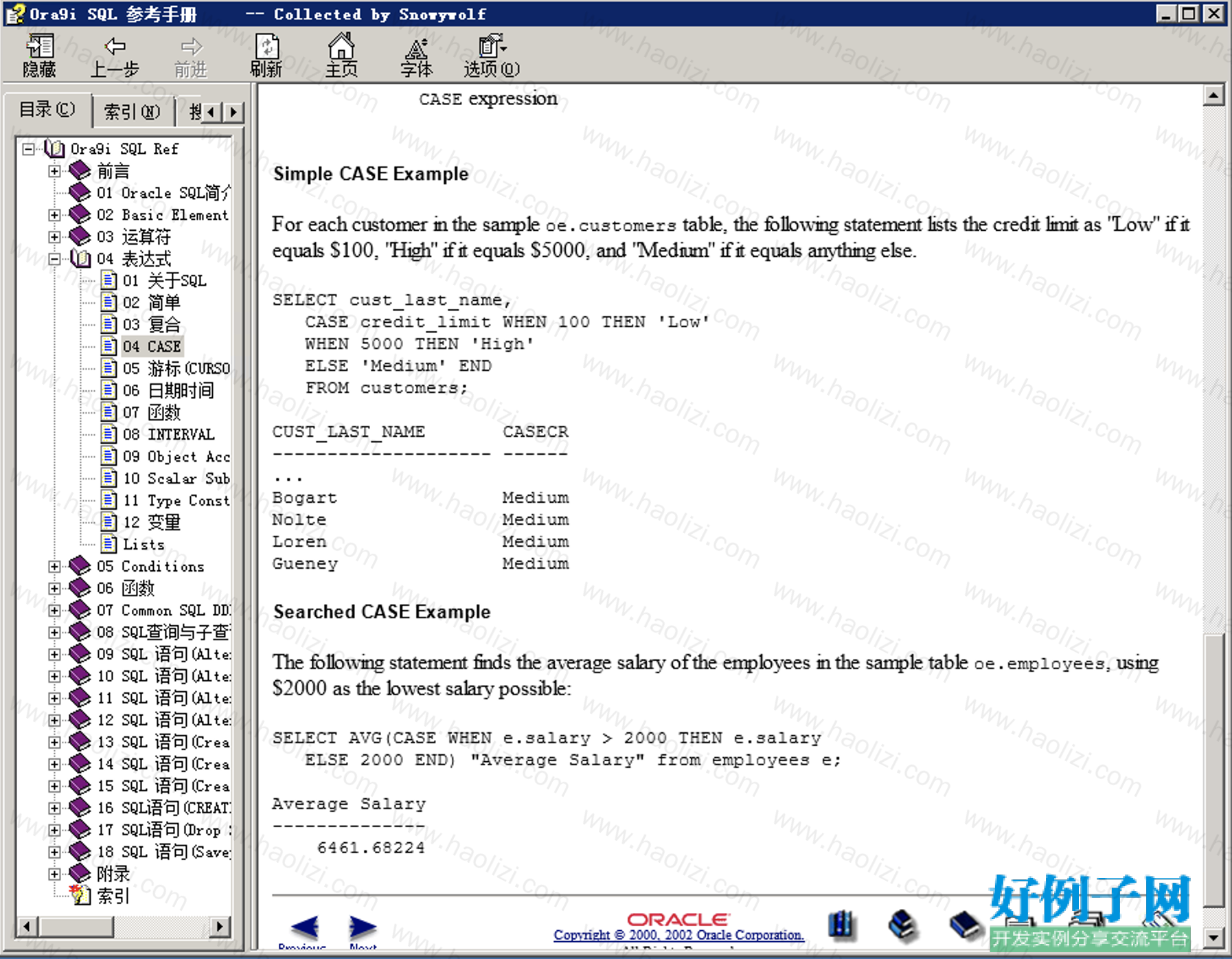Select the 14 SQL 语句 chapter
The width and height of the screenshot is (1232, 959).
point(163,765)
